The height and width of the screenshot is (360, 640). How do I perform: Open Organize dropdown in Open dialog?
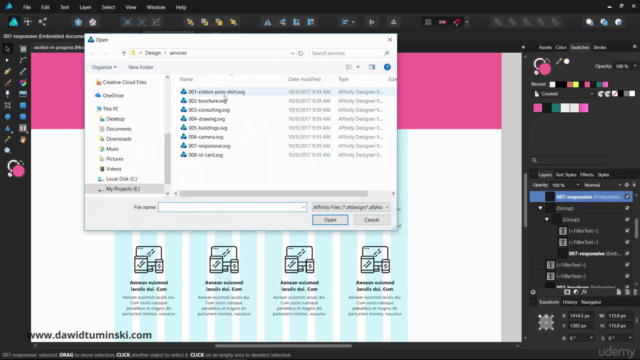point(104,67)
